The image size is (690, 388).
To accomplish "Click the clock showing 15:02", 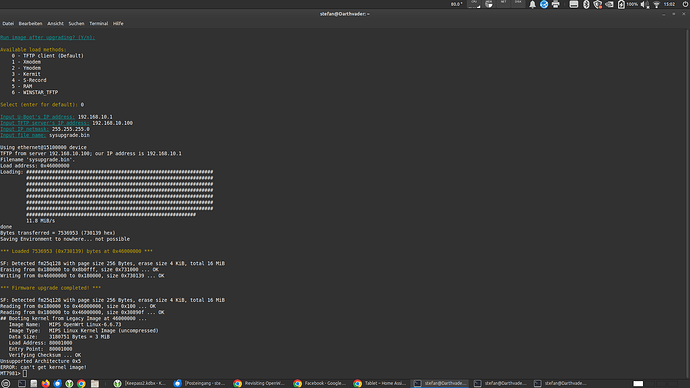I will pos(669,4).
